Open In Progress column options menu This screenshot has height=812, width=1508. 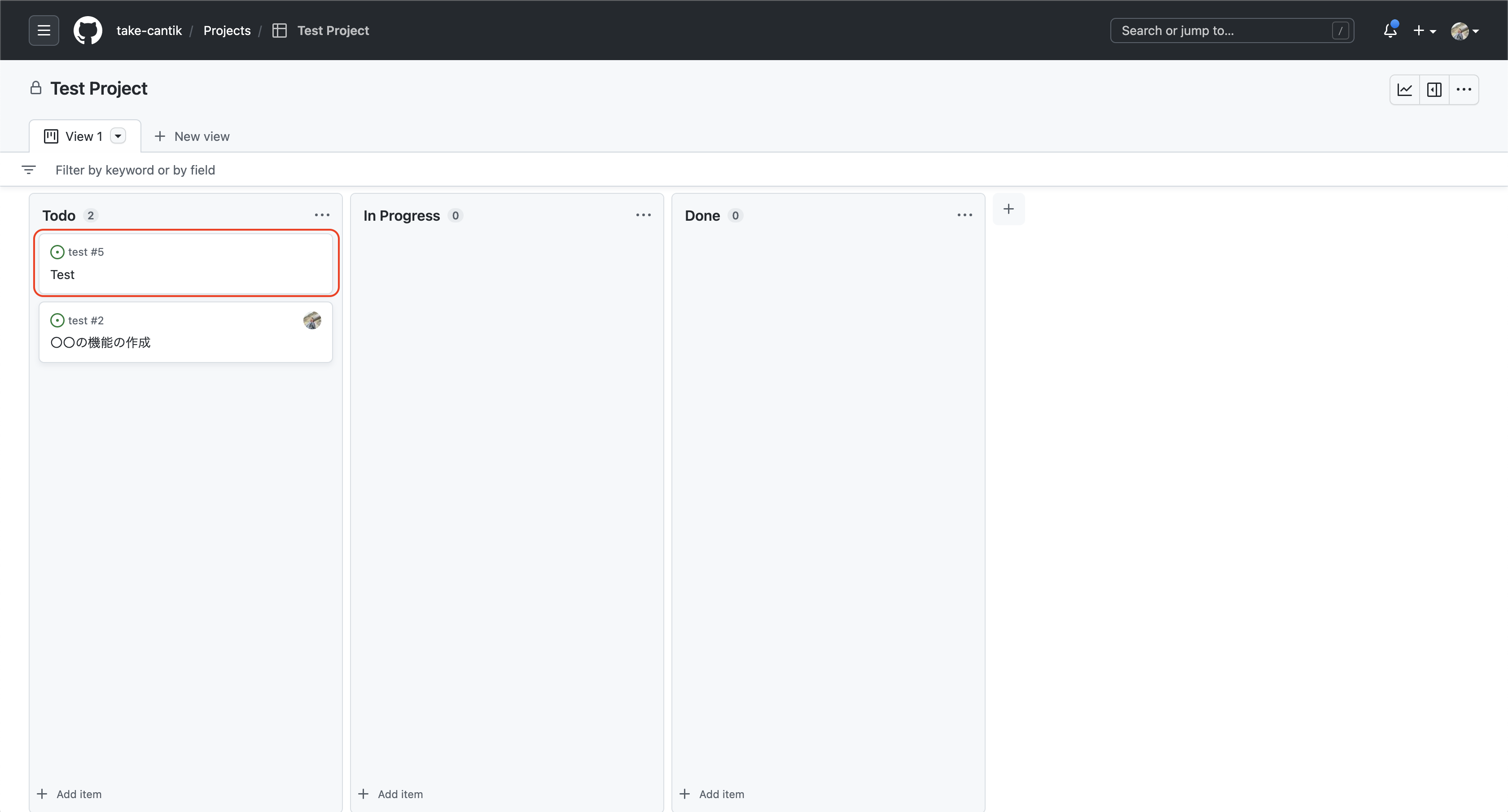click(x=643, y=215)
